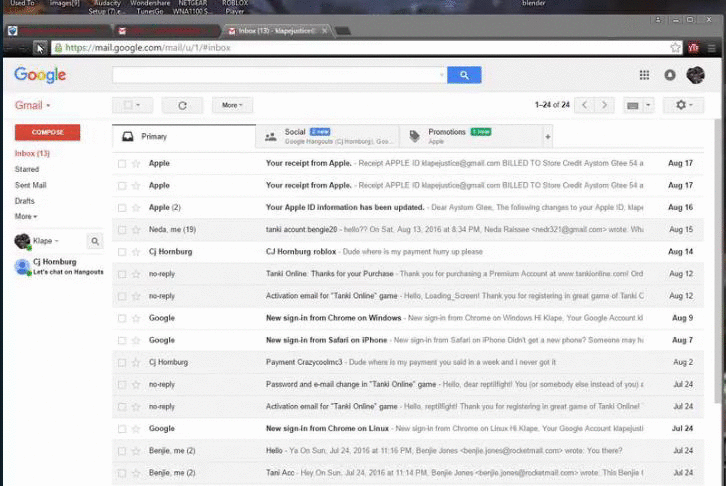Check the first Apple receipt email checkbox
Screen dimensions: 726x486
[x=122, y=163]
